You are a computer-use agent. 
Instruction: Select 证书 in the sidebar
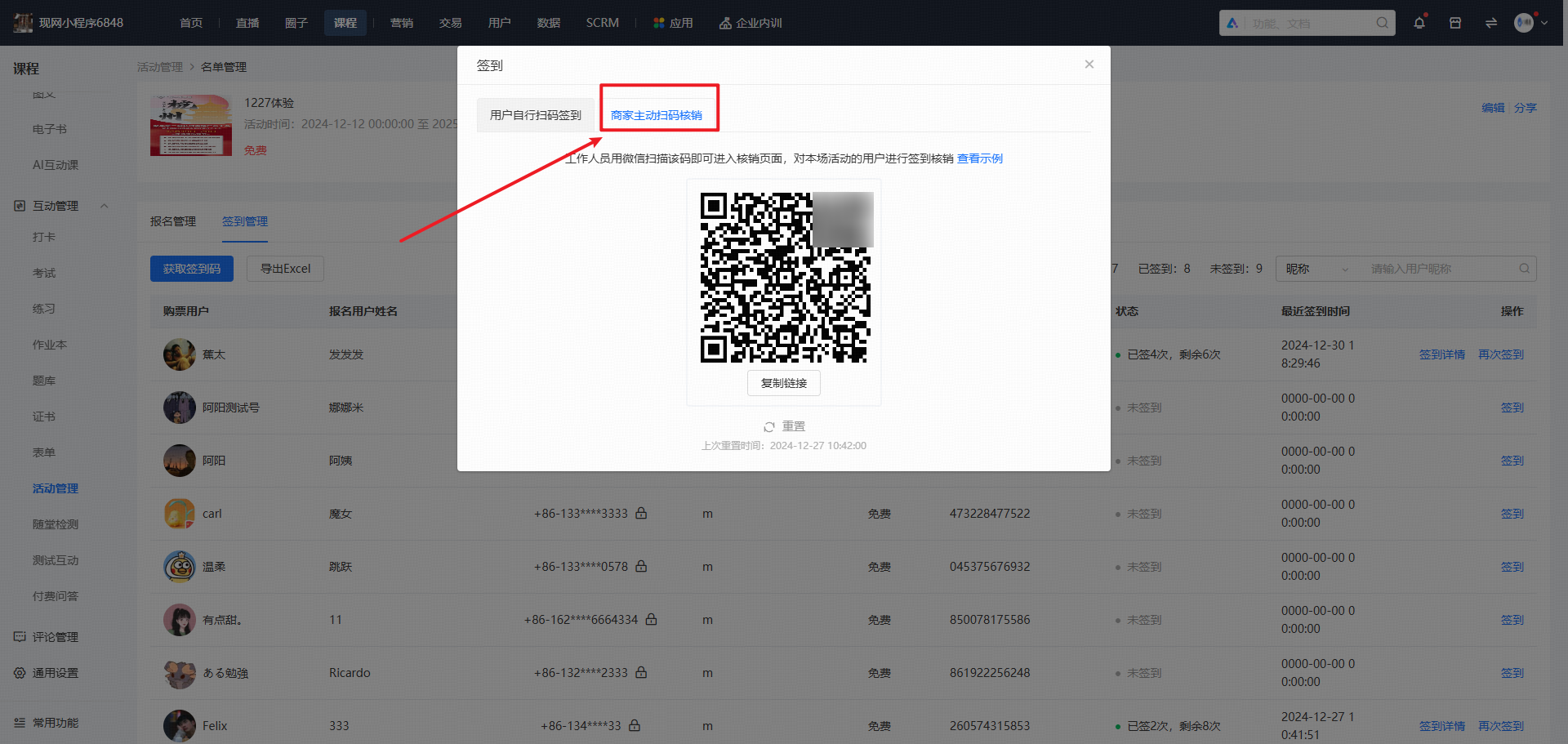(x=44, y=417)
